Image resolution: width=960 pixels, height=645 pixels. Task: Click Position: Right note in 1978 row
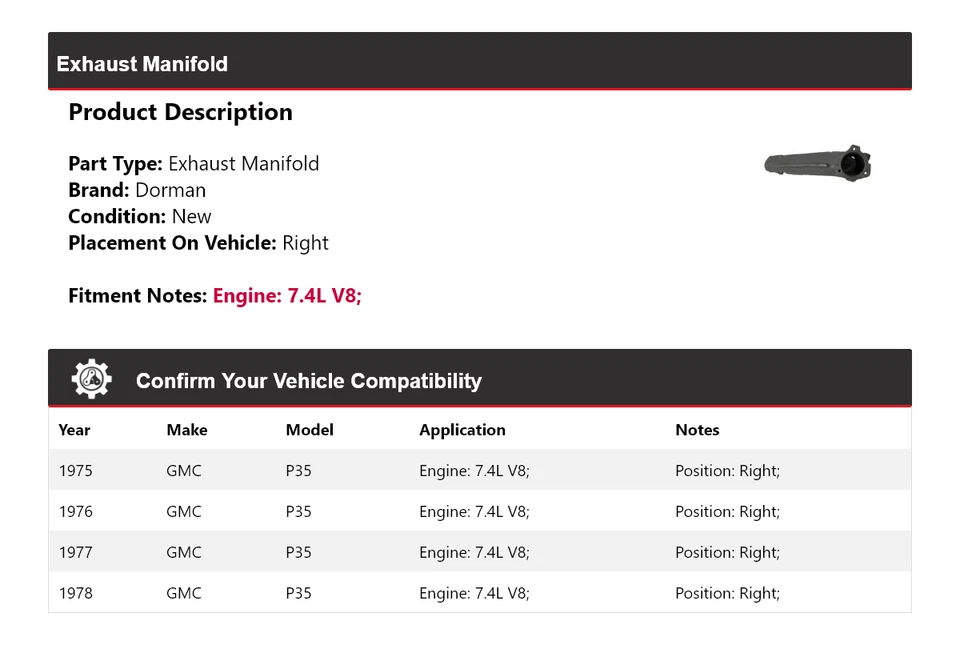click(x=727, y=593)
